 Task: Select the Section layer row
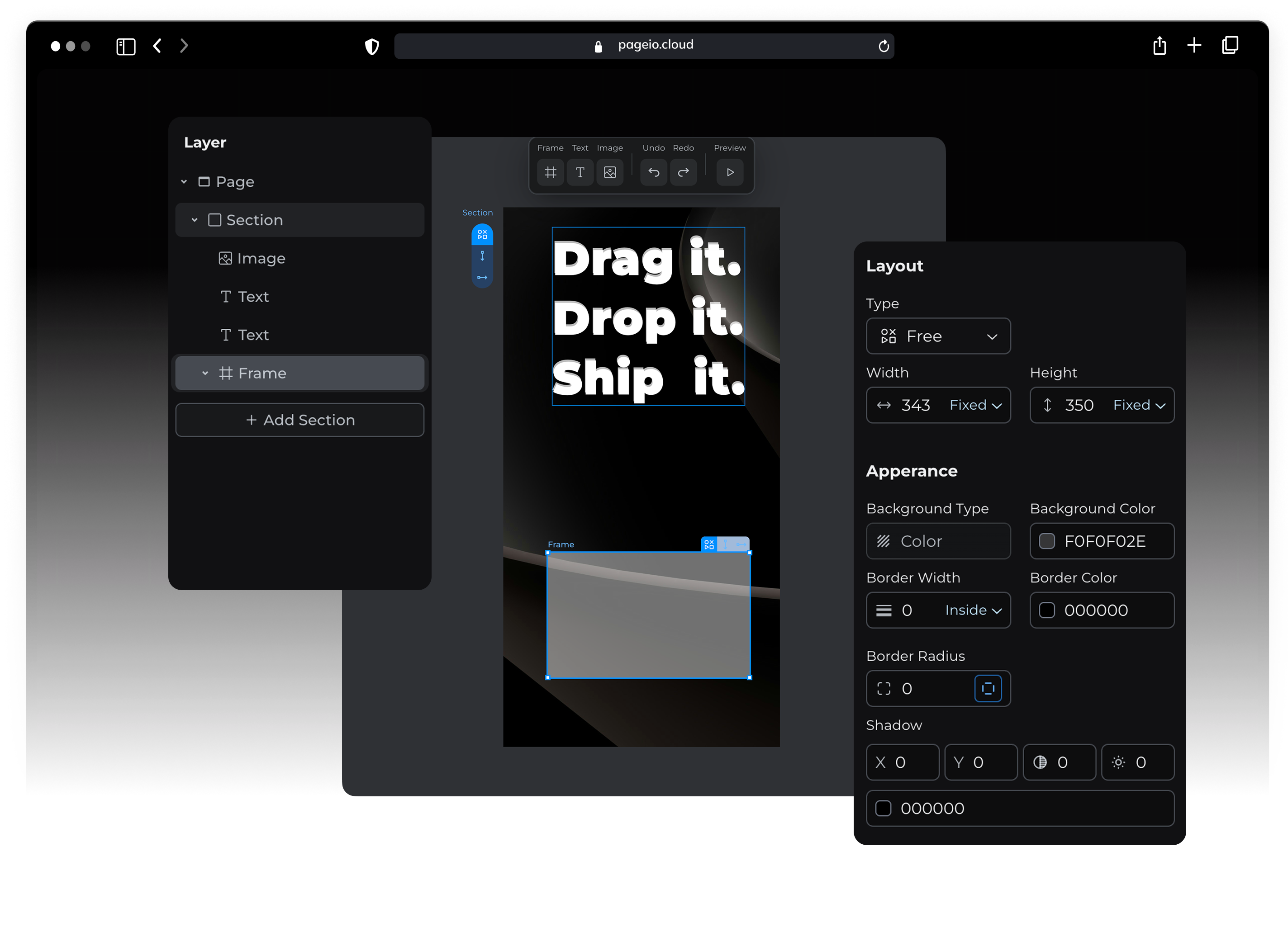pos(300,220)
